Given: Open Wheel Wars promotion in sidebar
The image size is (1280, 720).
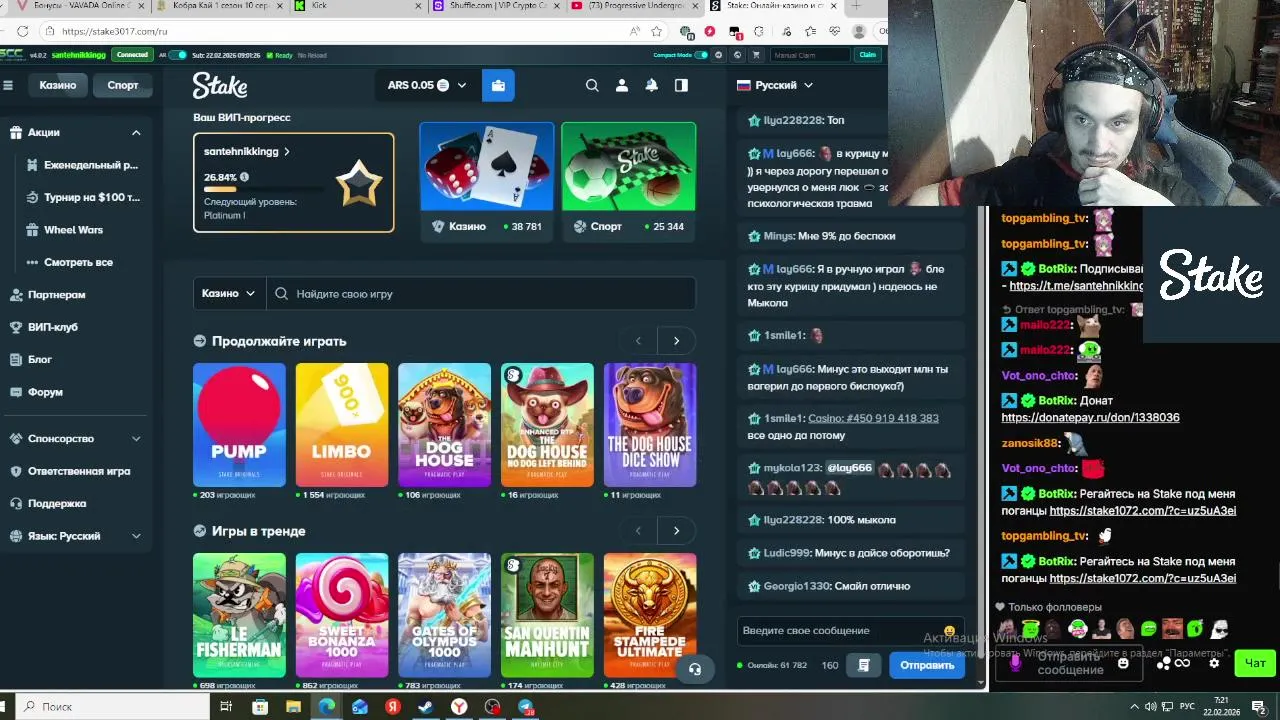Looking at the screenshot, I should coord(73,230).
